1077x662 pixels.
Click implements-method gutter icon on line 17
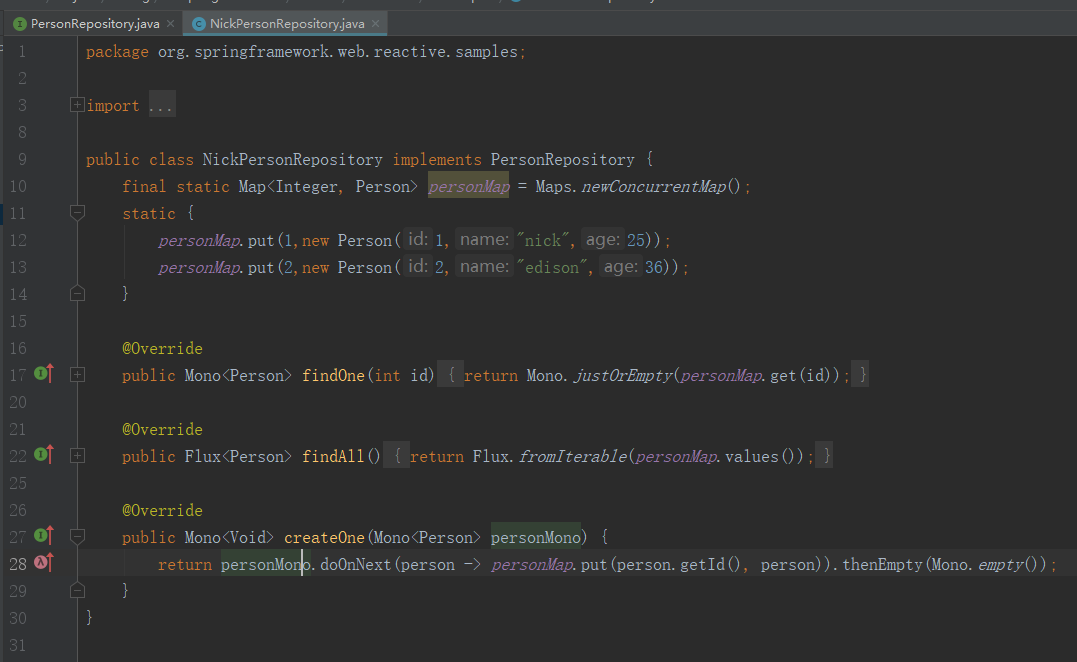[x=44, y=374]
